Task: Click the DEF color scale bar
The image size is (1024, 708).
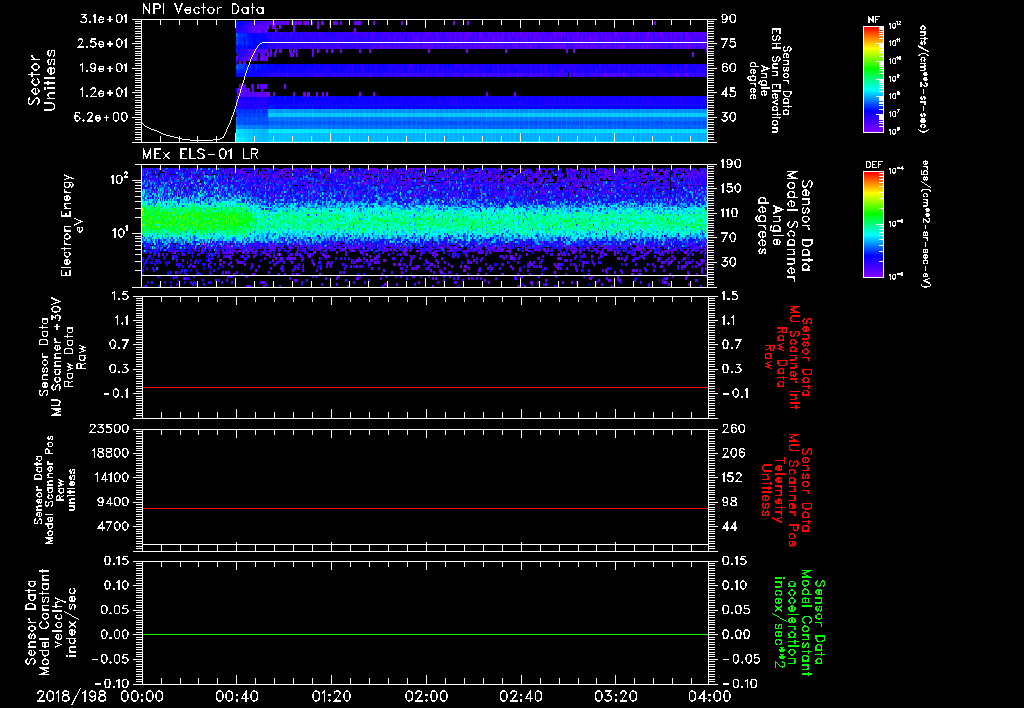Action: 871,223
